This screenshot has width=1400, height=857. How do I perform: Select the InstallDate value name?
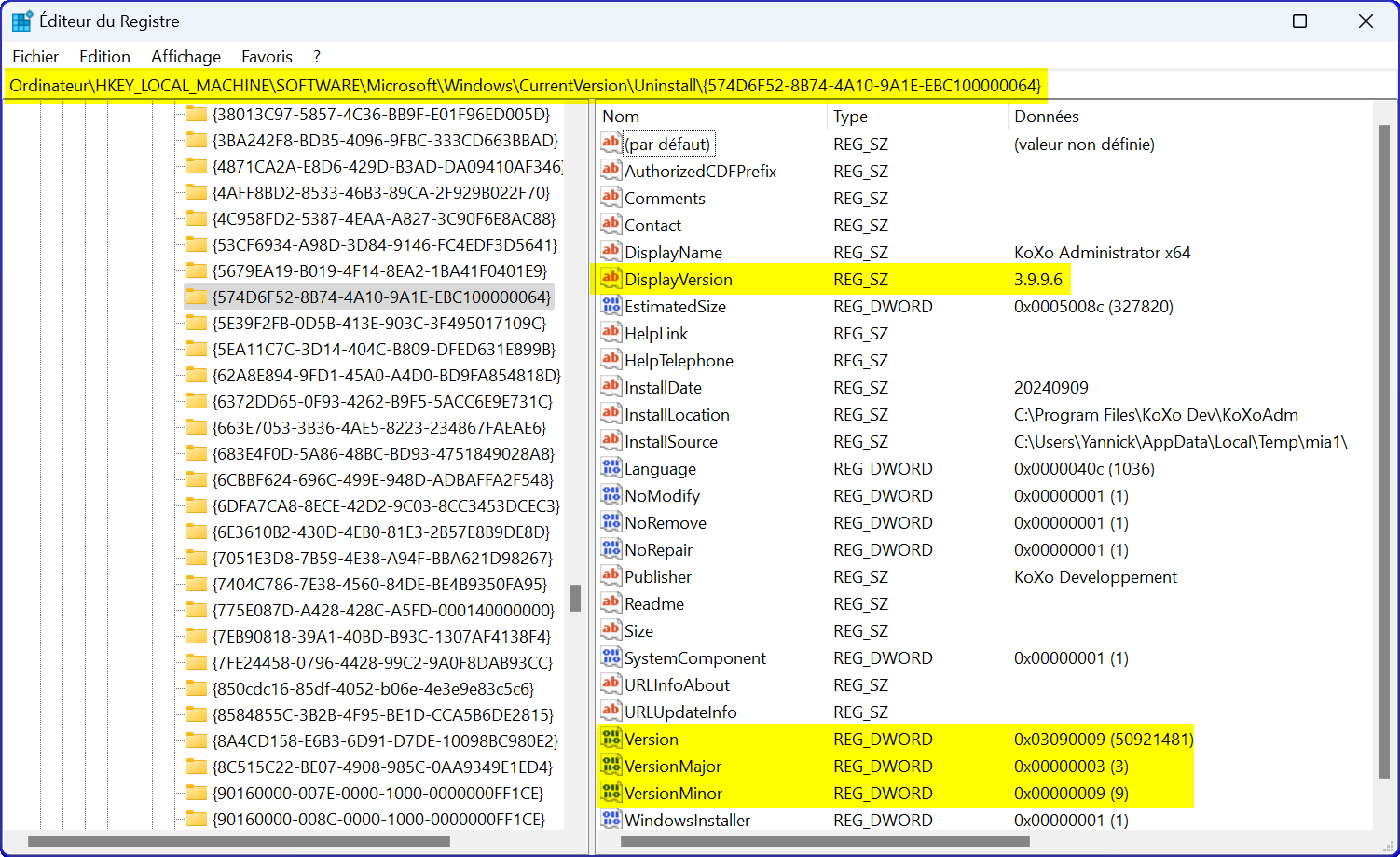click(663, 387)
